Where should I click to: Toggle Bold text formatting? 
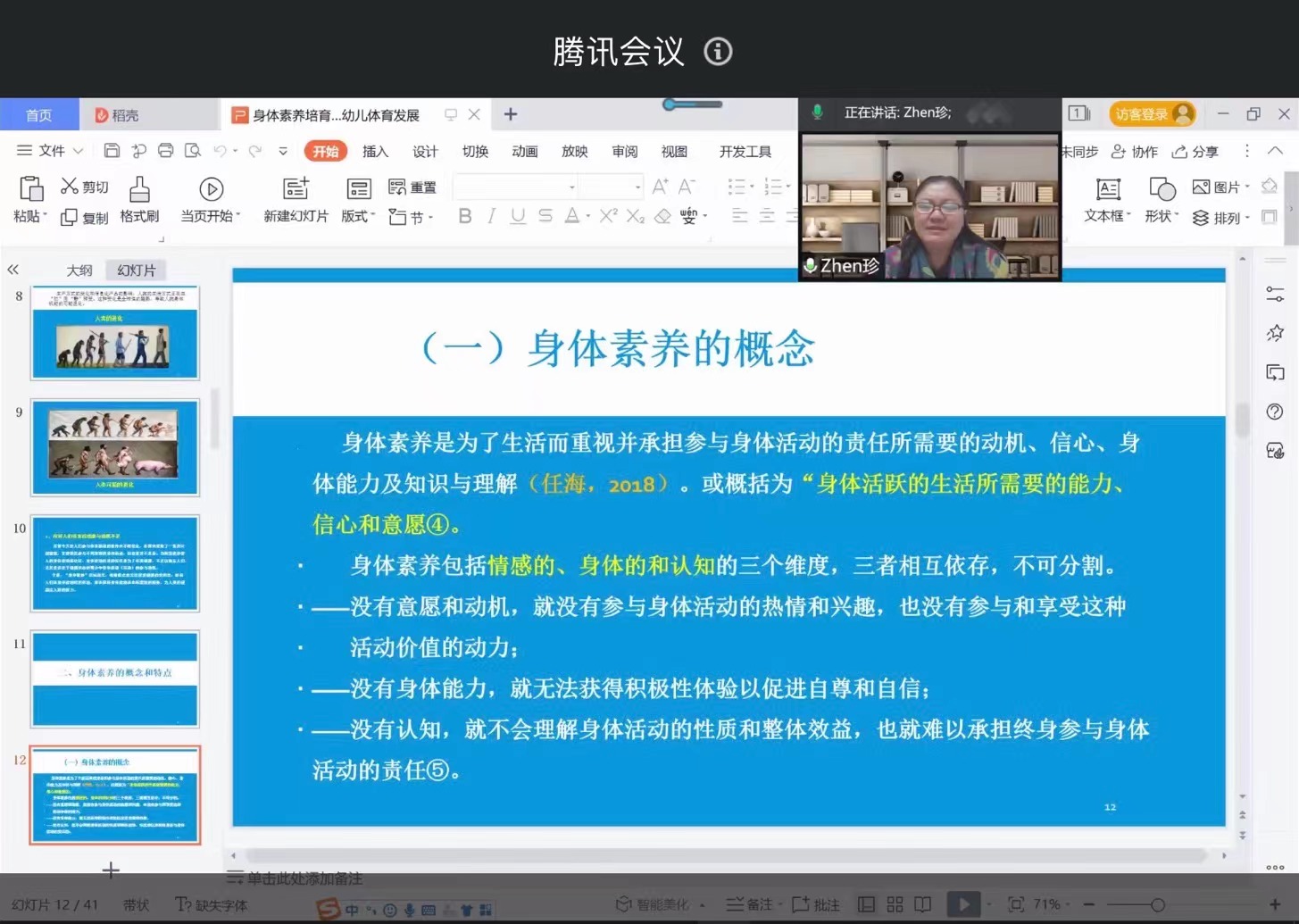pyautogui.click(x=464, y=216)
